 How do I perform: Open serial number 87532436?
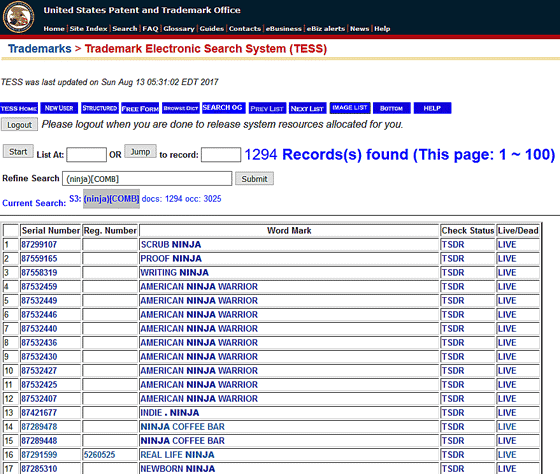[x=39, y=343]
